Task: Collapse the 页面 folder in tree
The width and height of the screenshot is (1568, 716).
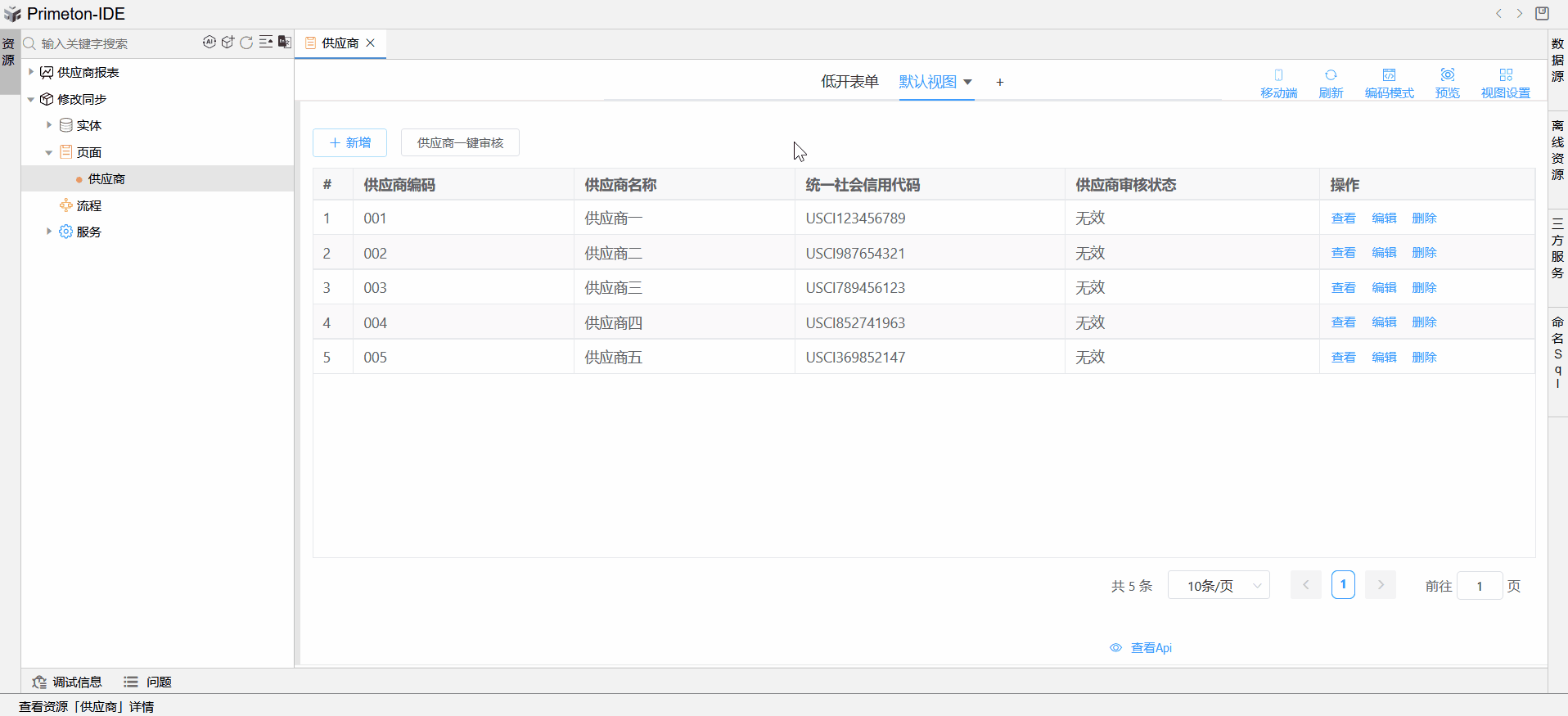Action: pos(49,152)
